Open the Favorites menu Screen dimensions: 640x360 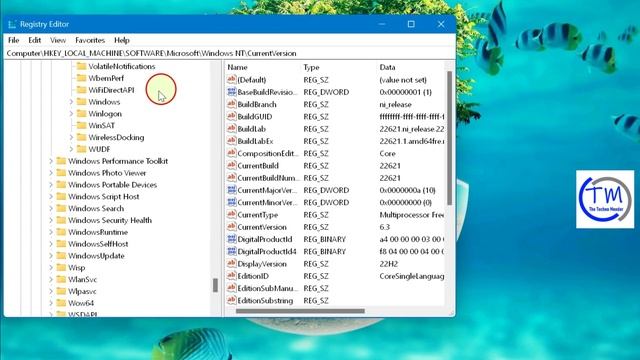tap(90, 40)
